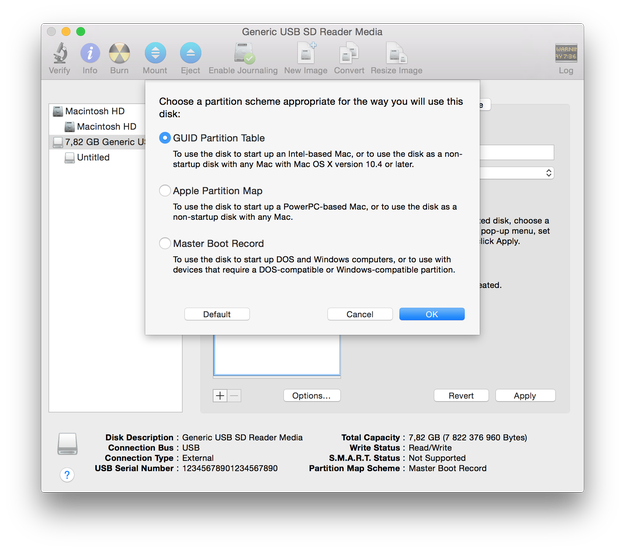This screenshot has width=625, height=551.
Task: Select top-level Macintosh HD disk
Action: coord(97,111)
